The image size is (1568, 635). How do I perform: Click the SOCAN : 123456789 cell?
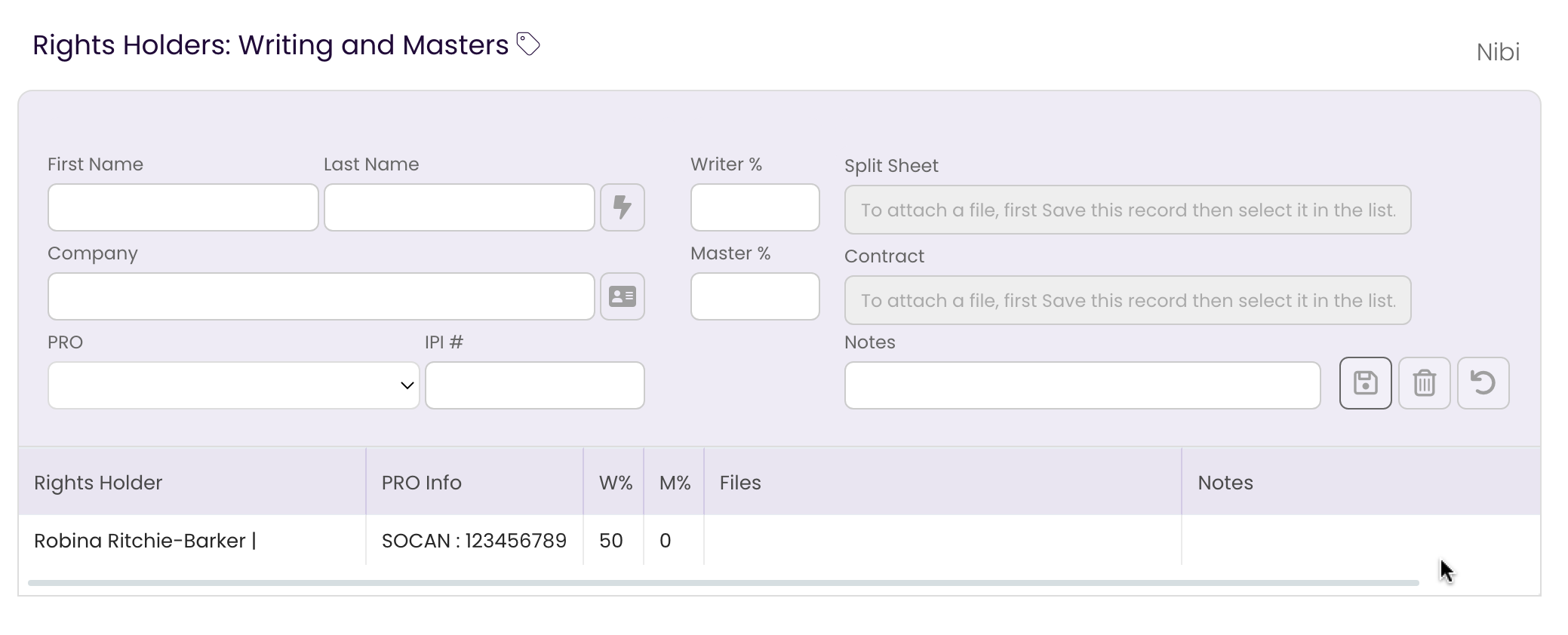(x=474, y=541)
